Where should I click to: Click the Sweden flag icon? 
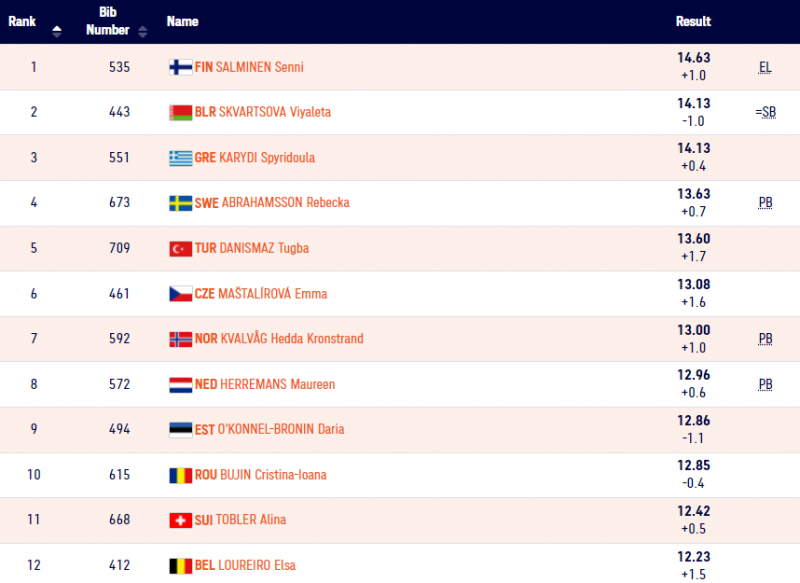click(180, 203)
